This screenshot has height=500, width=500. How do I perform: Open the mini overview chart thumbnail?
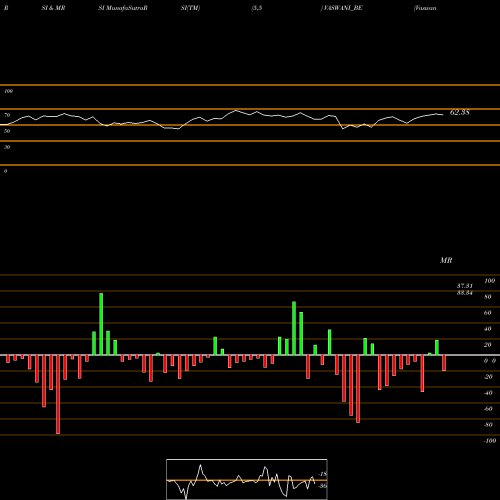pos(247,479)
